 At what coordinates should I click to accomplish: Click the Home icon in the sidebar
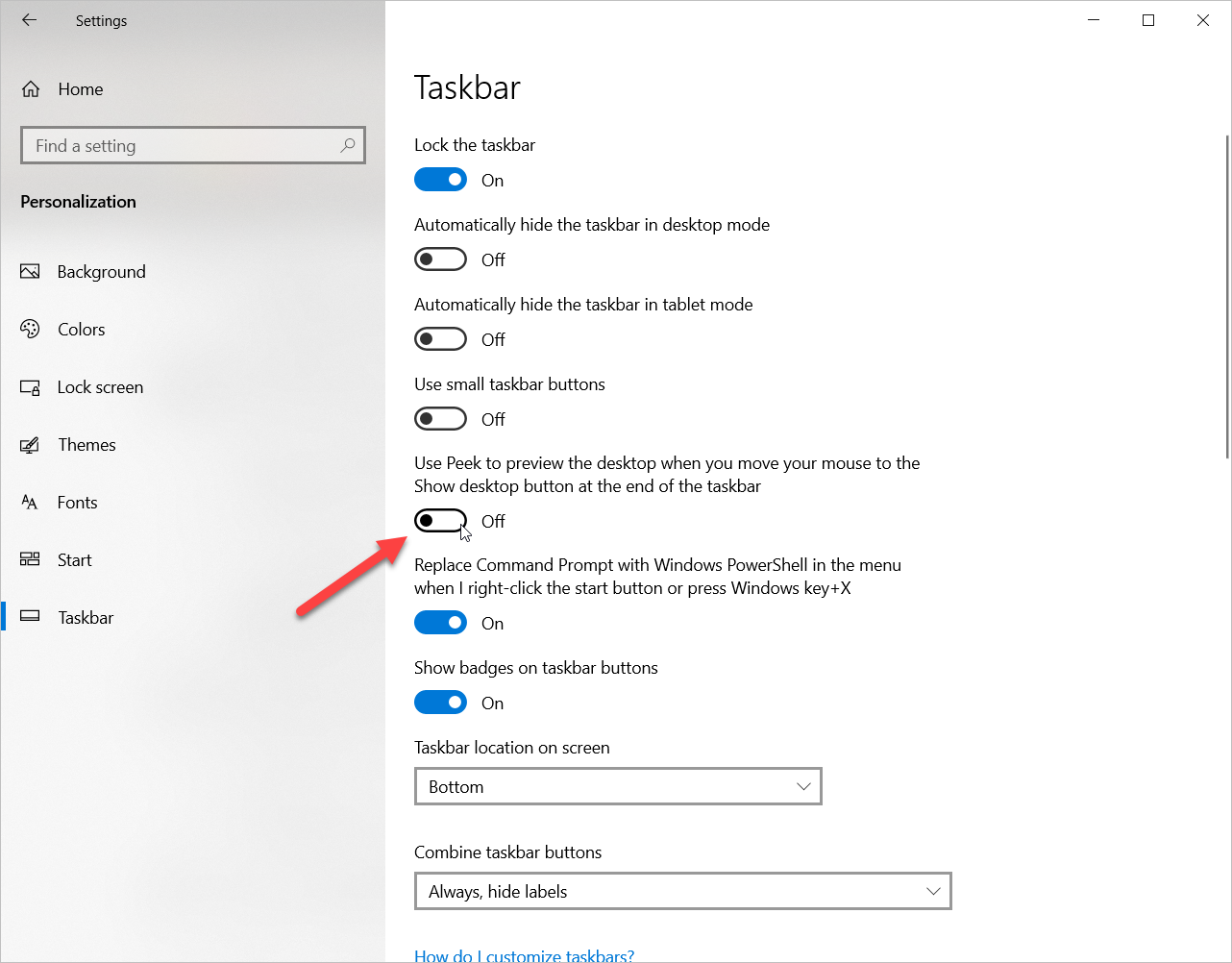coord(31,89)
